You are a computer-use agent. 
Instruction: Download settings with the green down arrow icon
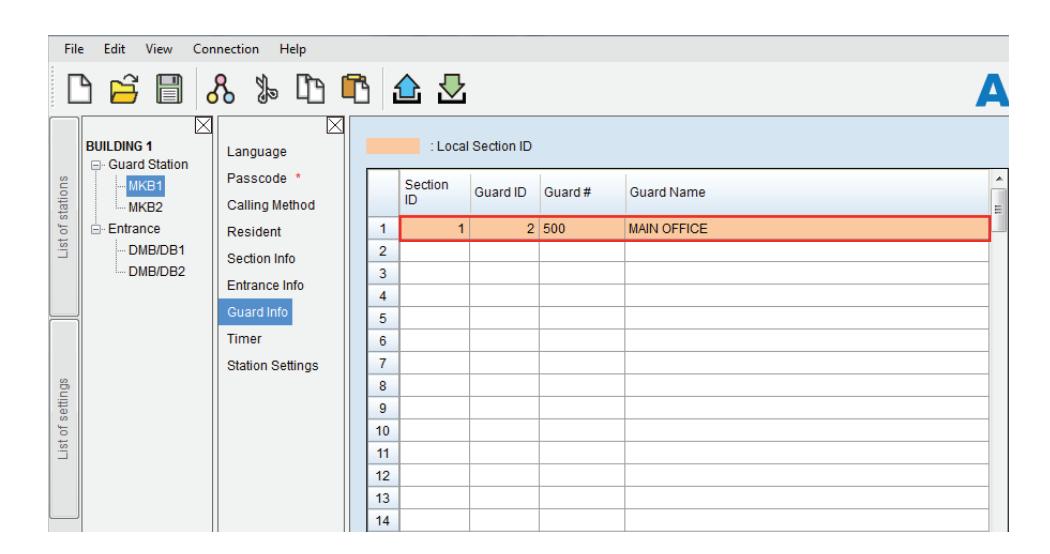(452, 88)
